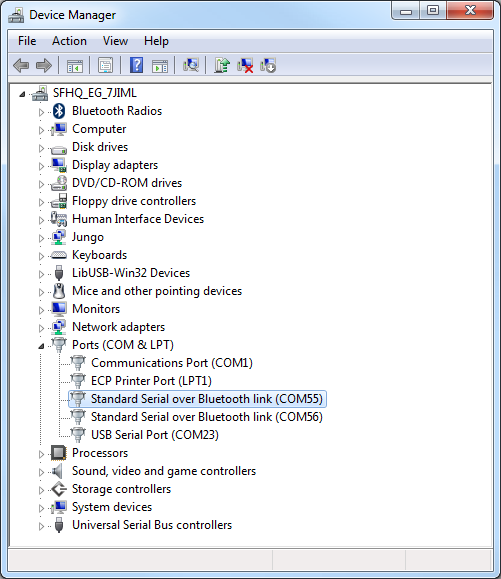Screen dimensions: 501x579
Task: Toggle the action pane toolbar icon
Action: pyautogui.click(x=160, y=66)
